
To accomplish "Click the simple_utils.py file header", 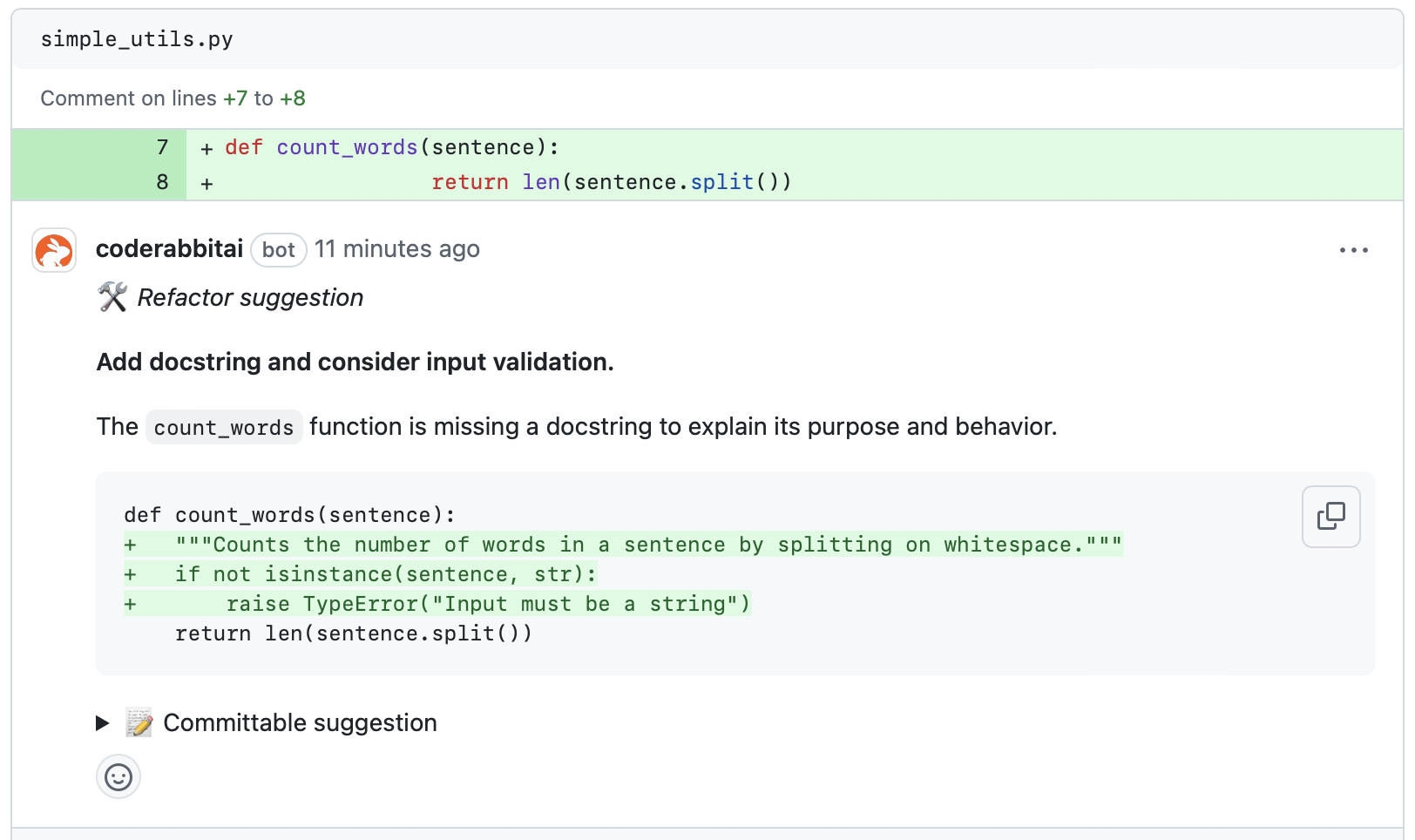I will [136, 38].
